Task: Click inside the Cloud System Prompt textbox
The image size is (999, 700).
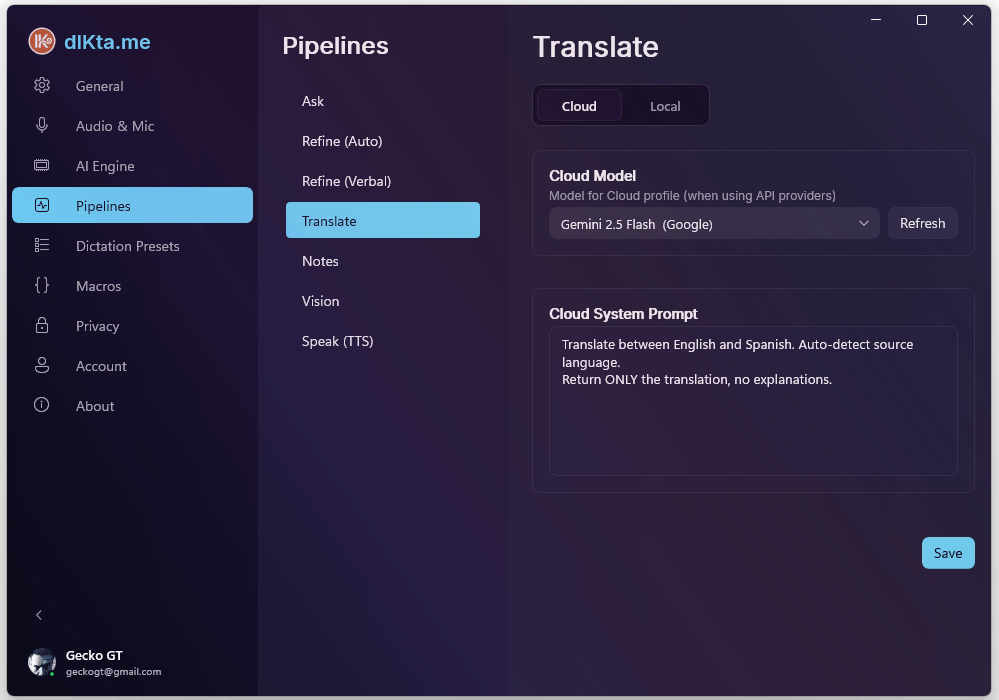Action: tap(753, 420)
